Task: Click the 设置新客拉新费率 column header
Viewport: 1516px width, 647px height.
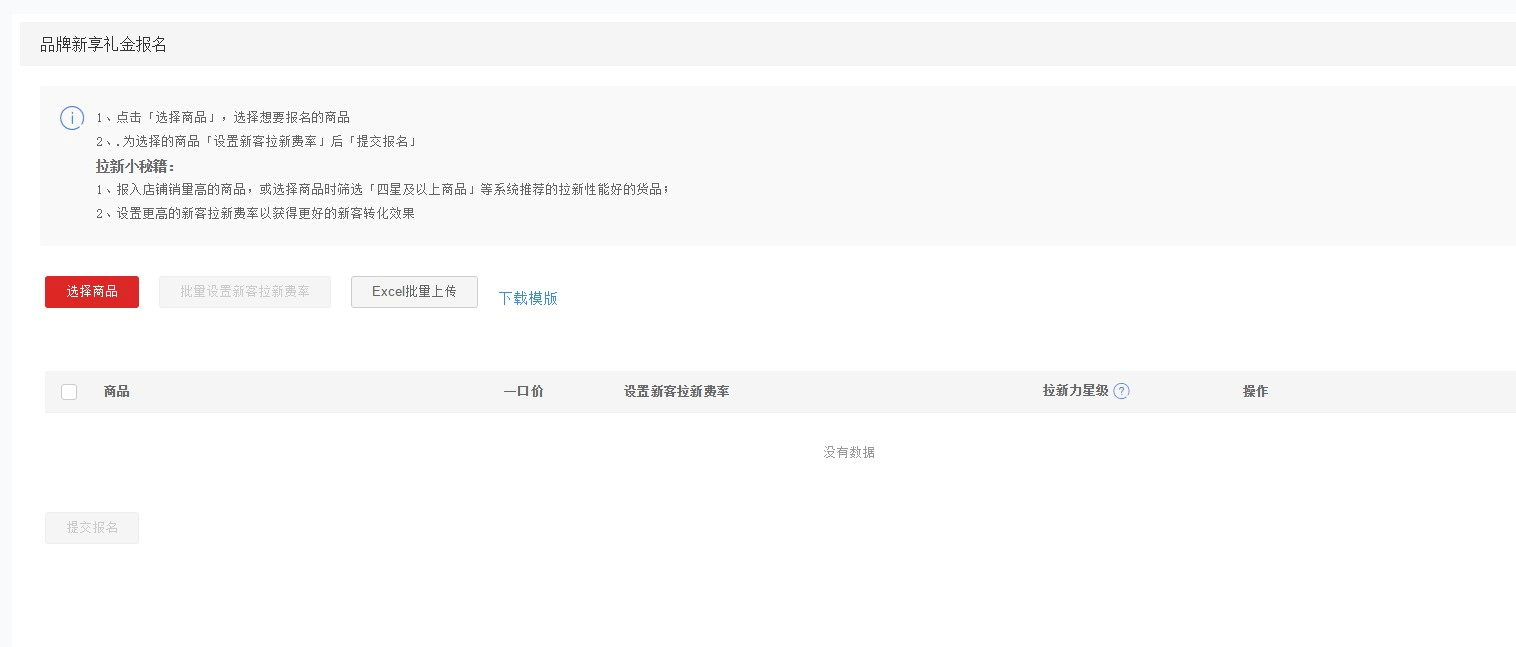Action: (x=676, y=391)
